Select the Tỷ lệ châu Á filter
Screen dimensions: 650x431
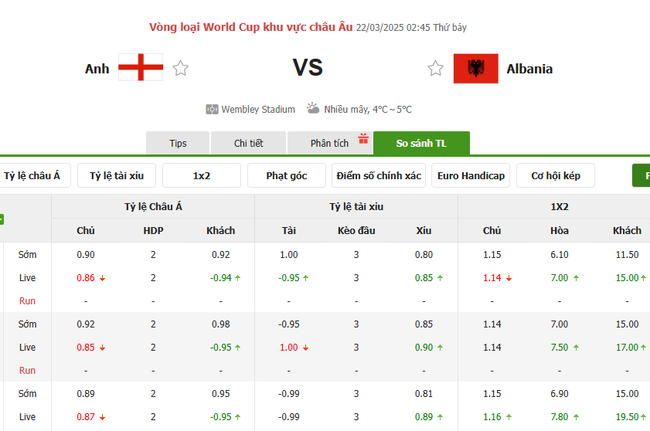pos(31,176)
